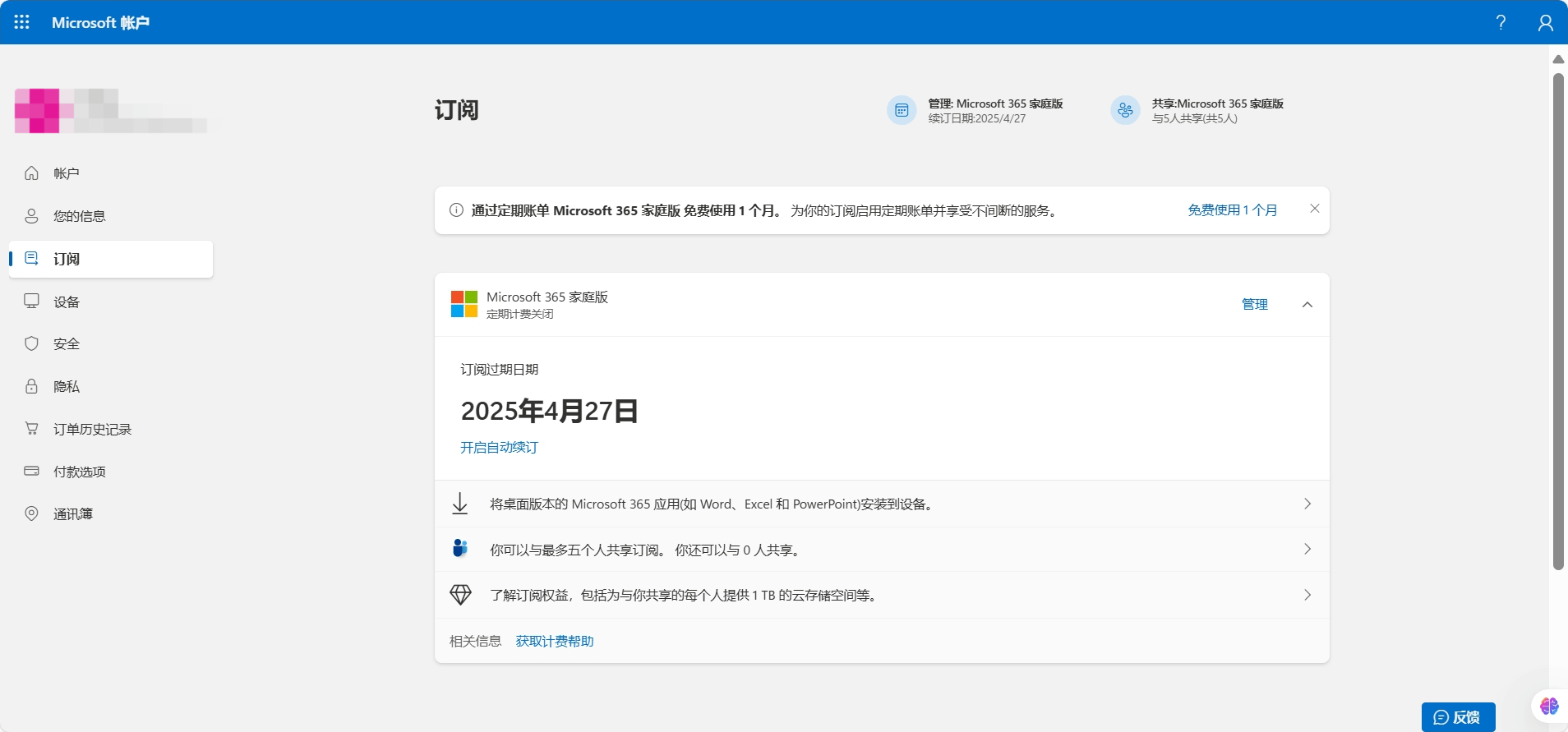The width and height of the screenshot is (1568, 732).
Task: Click the Microsoft logo on subscription card
Action: pyautogui.click(x=464, y=304)
